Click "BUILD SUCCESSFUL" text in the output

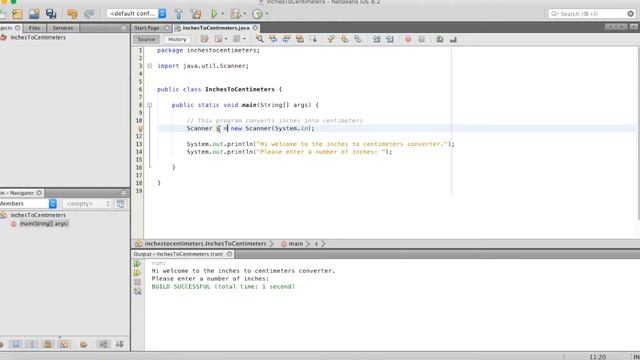tap(181, 287)
